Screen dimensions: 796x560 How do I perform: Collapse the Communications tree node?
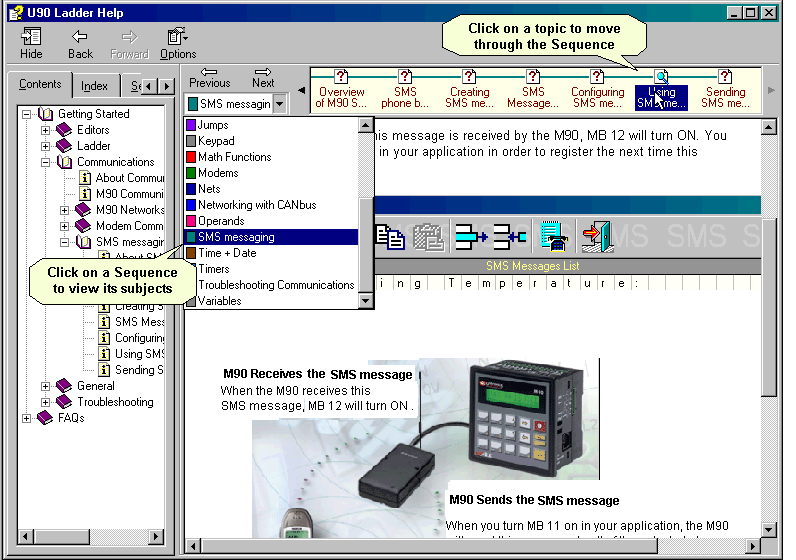click(x=46, y=162)
